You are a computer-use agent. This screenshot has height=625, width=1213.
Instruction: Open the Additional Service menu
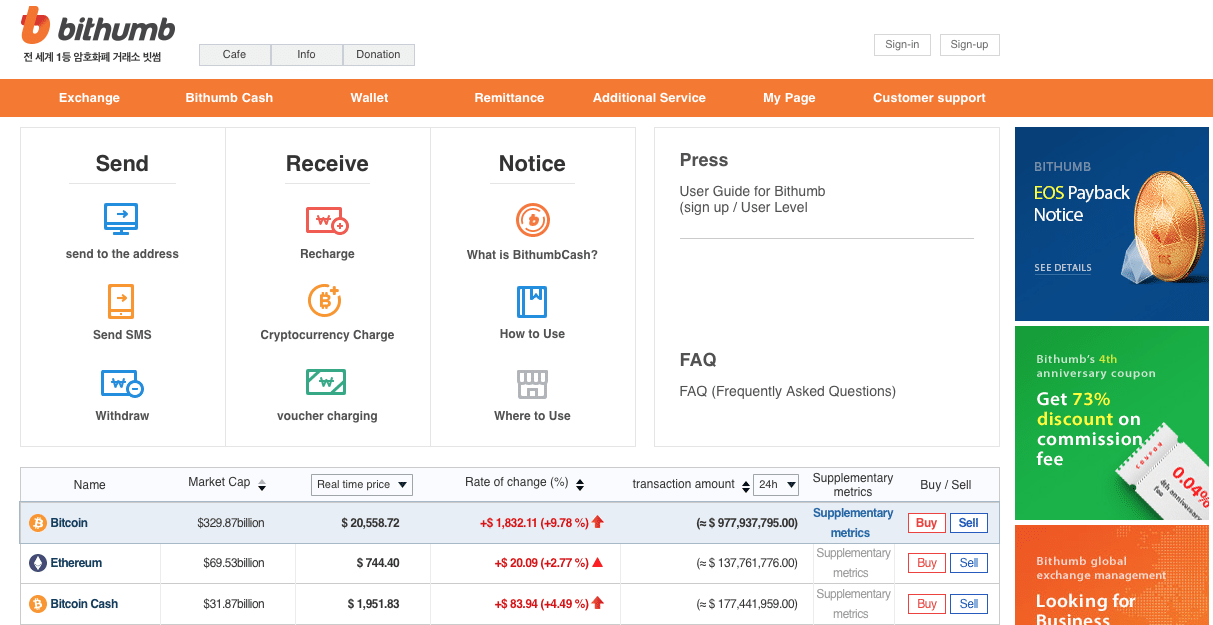coord(649,98)
